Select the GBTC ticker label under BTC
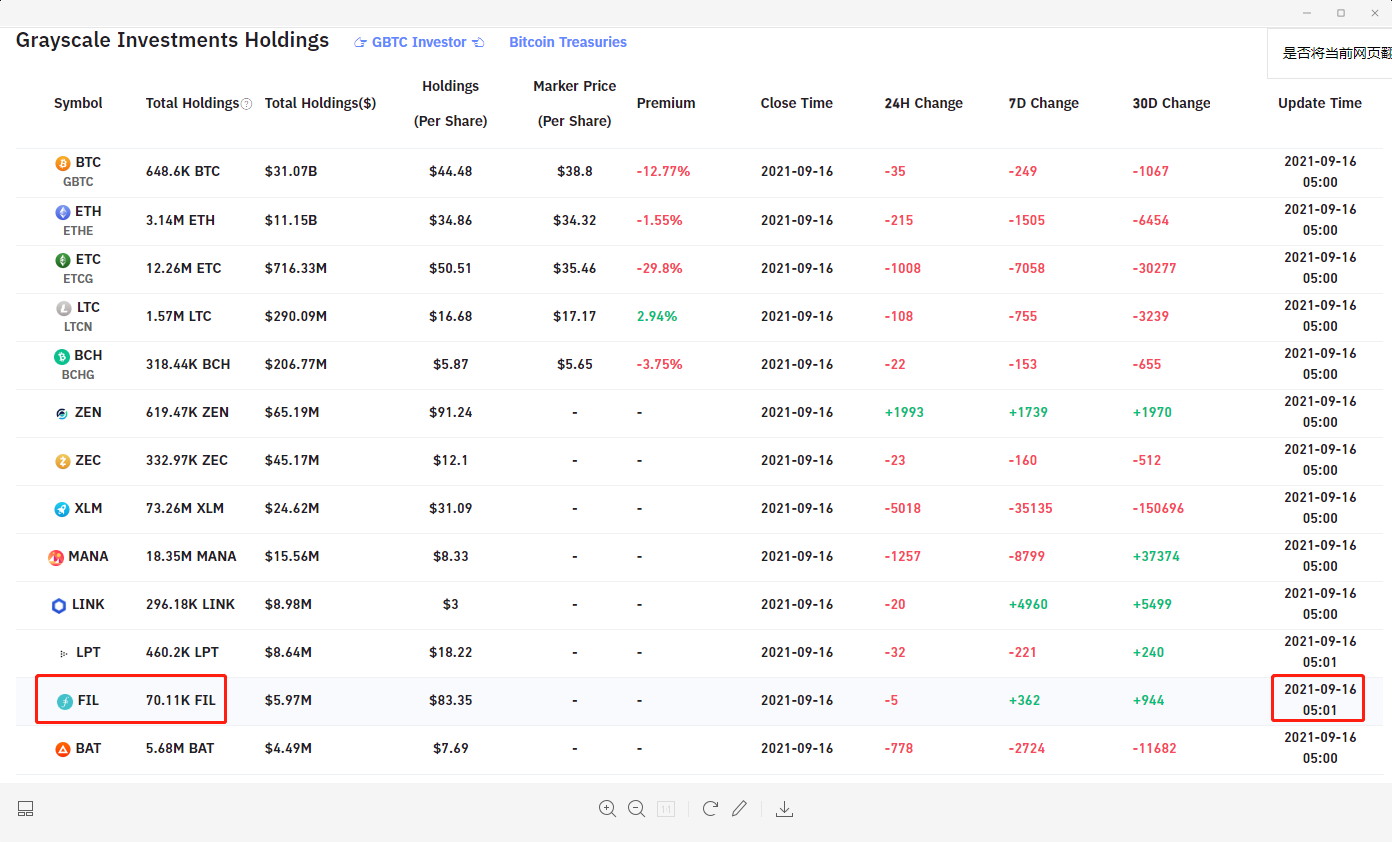Screen dimensions: 1392x842 click(78, 182)
